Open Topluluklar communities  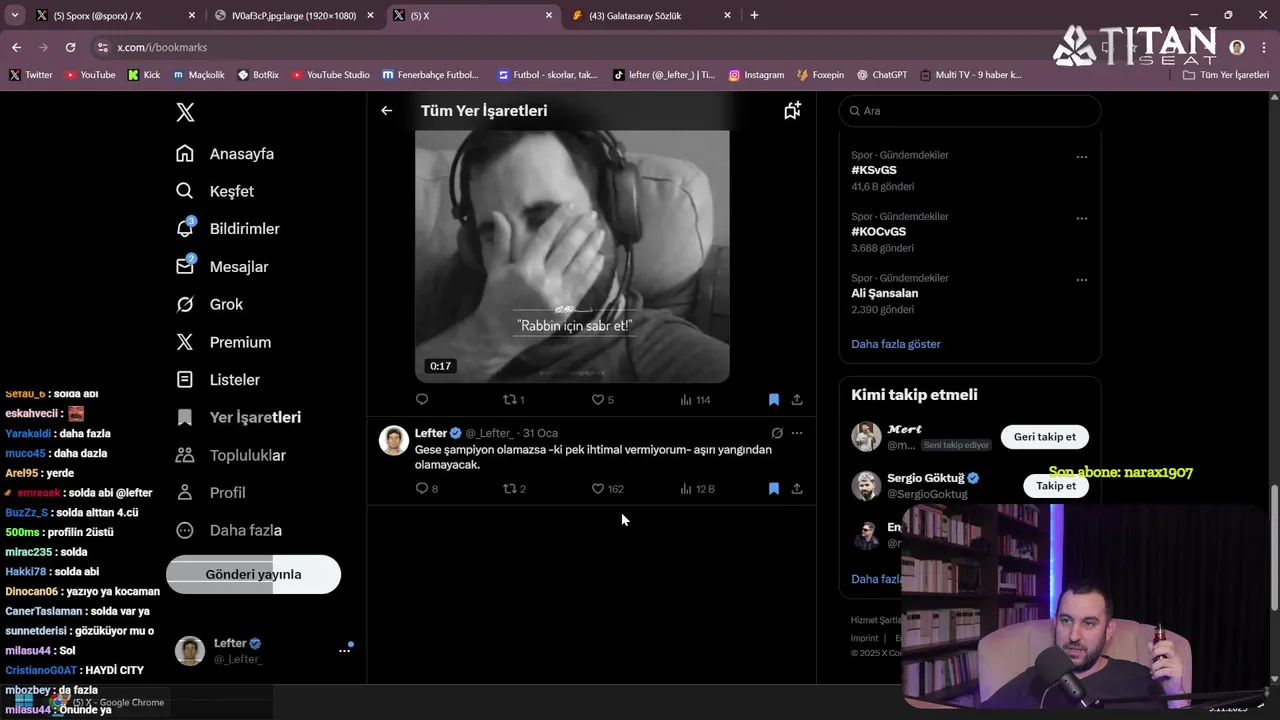231,455
